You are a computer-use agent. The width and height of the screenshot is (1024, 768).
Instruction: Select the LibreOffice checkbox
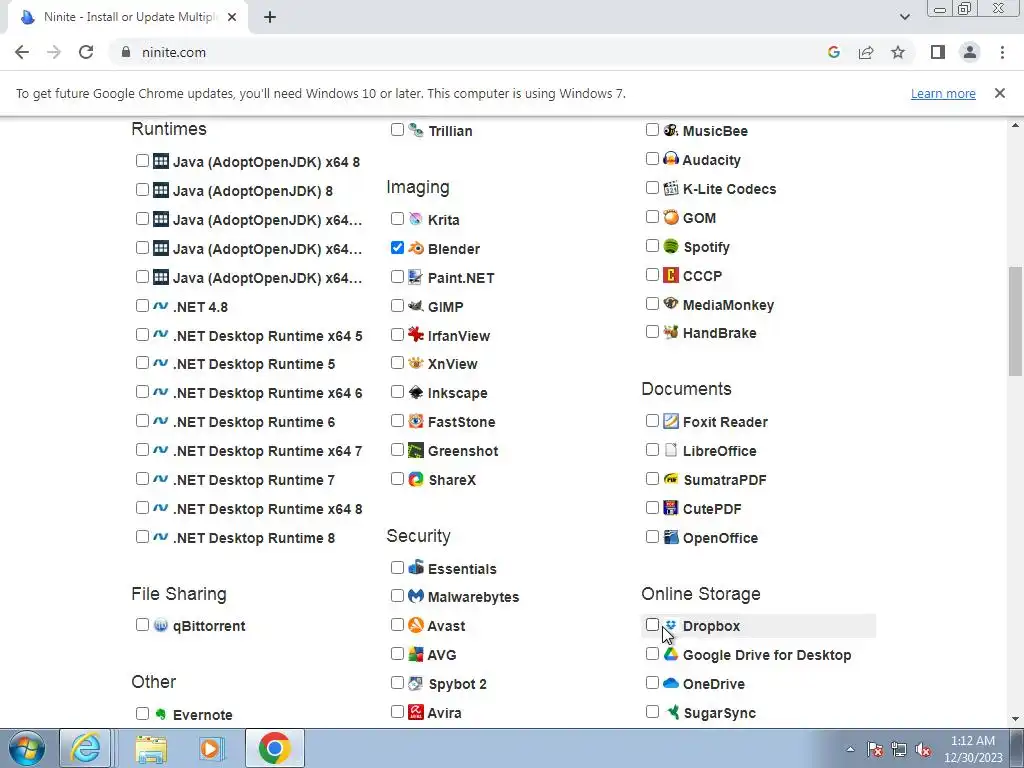(652, 449)
